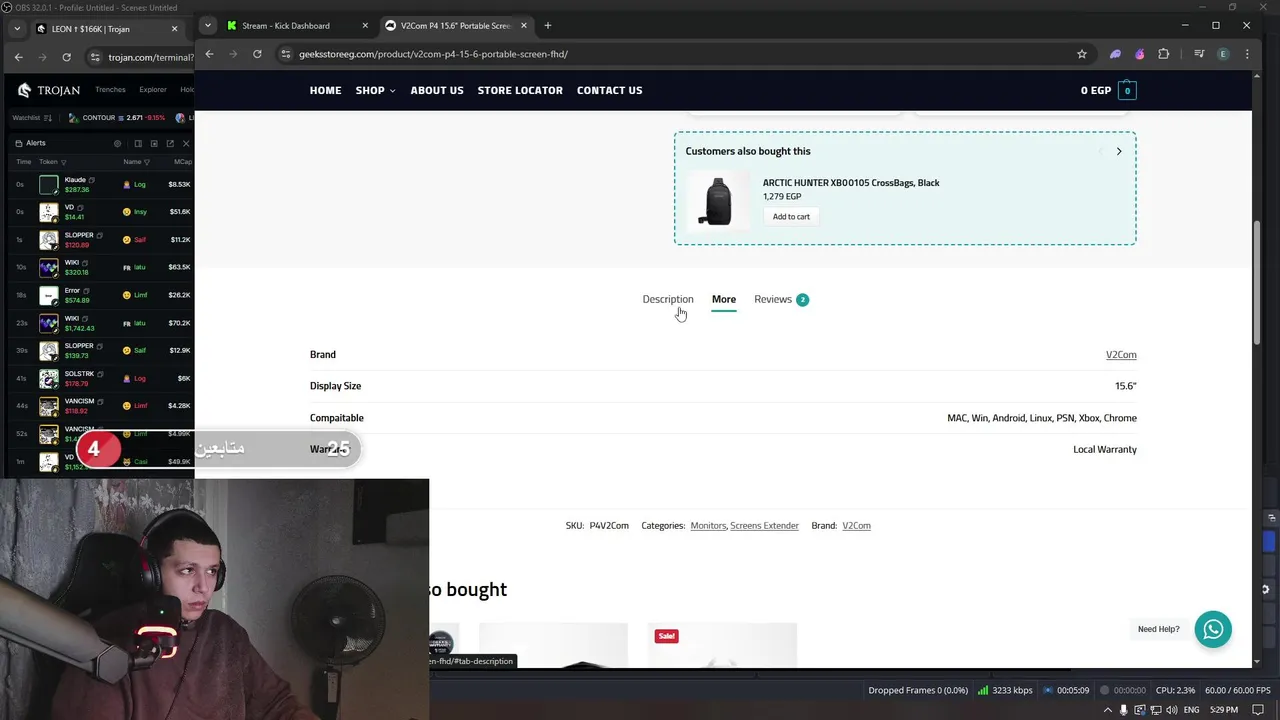Open the ABOUT US page

pyautogui.click(x=436, y=90)
